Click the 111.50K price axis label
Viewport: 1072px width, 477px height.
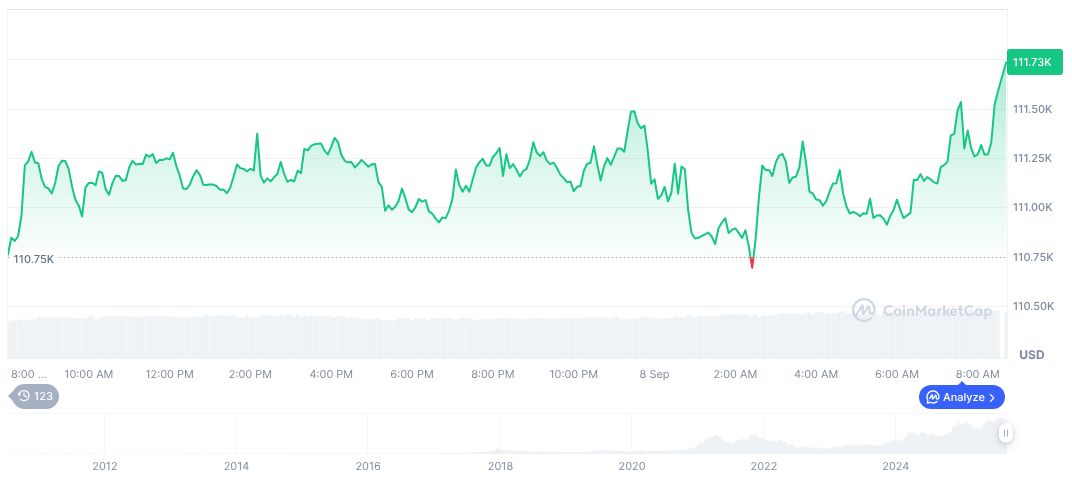pos(1032,109)
